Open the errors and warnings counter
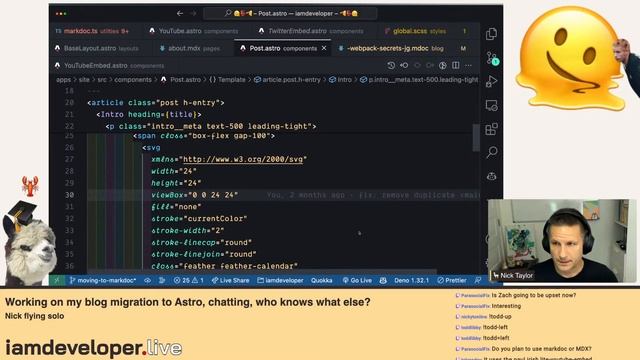The image size is (640, 360). coord(189,280)
